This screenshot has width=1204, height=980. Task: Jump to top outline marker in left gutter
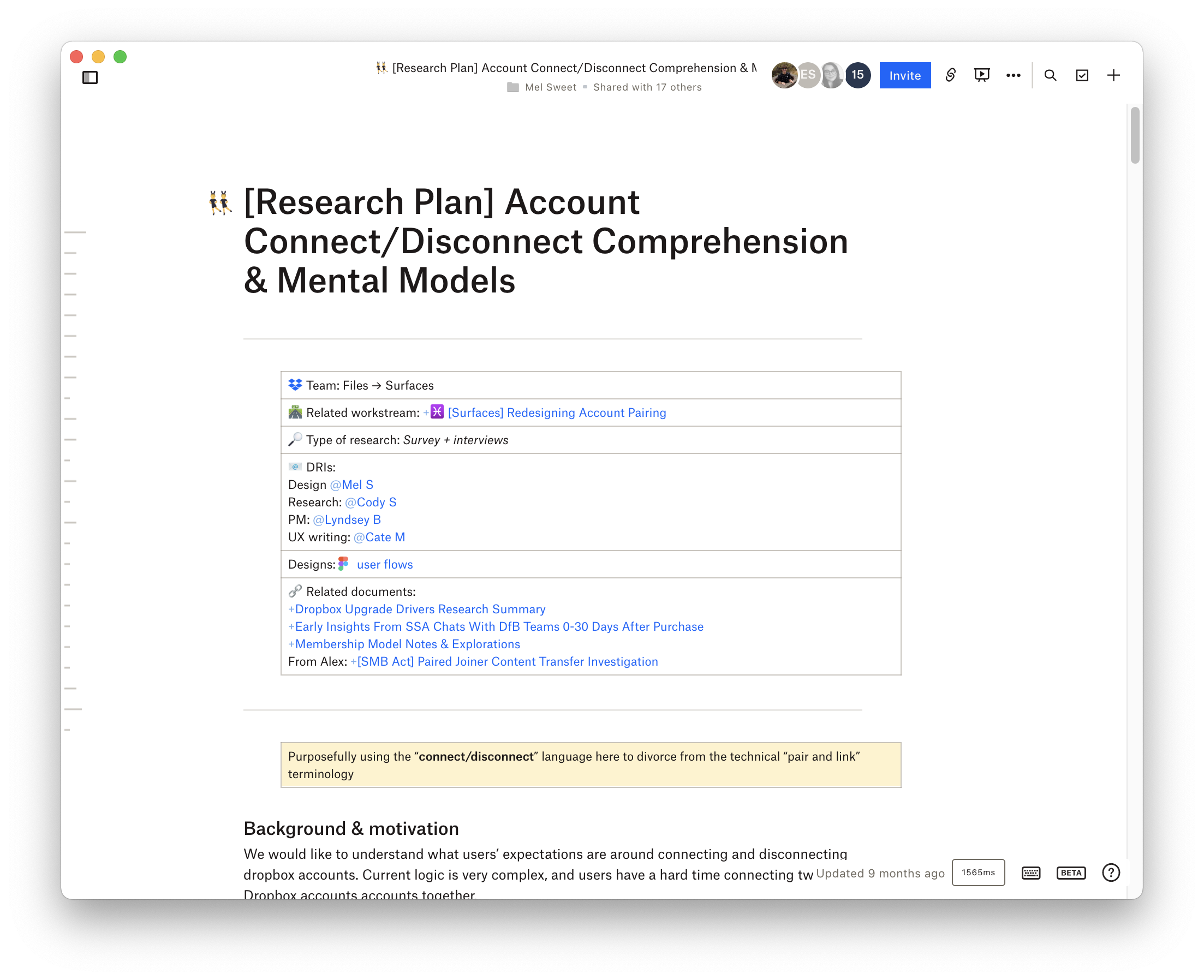click(x=75, y=232)
